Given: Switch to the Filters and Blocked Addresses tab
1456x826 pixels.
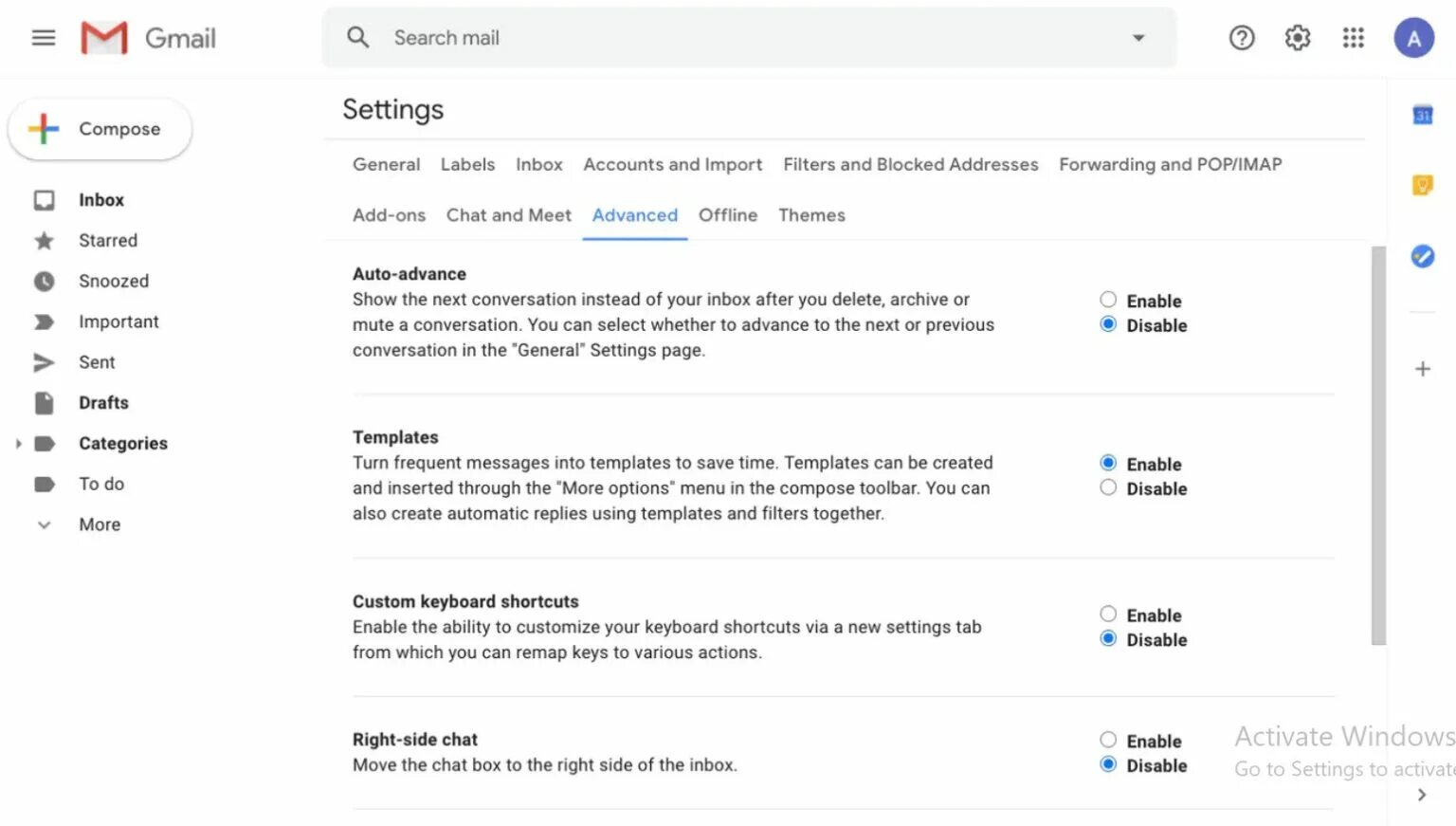Looking at the screenshot, I should [910, 164].
